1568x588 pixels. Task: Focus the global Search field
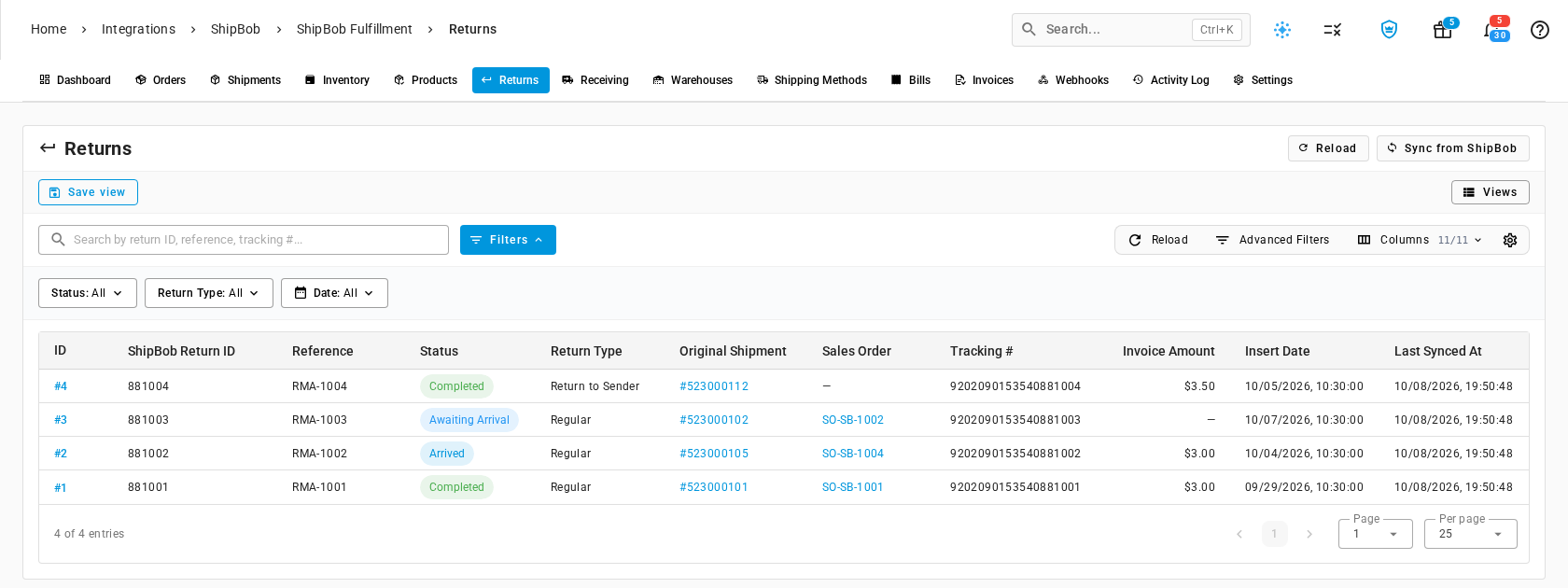click(x=1131, y=30)
